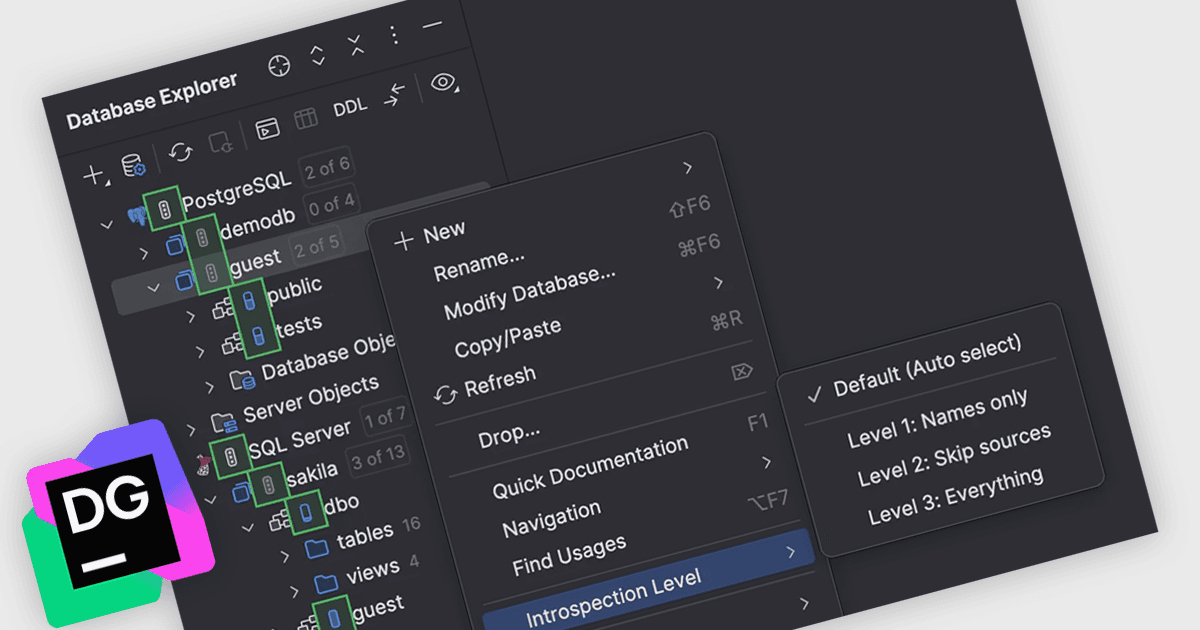Expand the demodb tree node
This screenshot has width=1200, height=630.
pos(144,253)
